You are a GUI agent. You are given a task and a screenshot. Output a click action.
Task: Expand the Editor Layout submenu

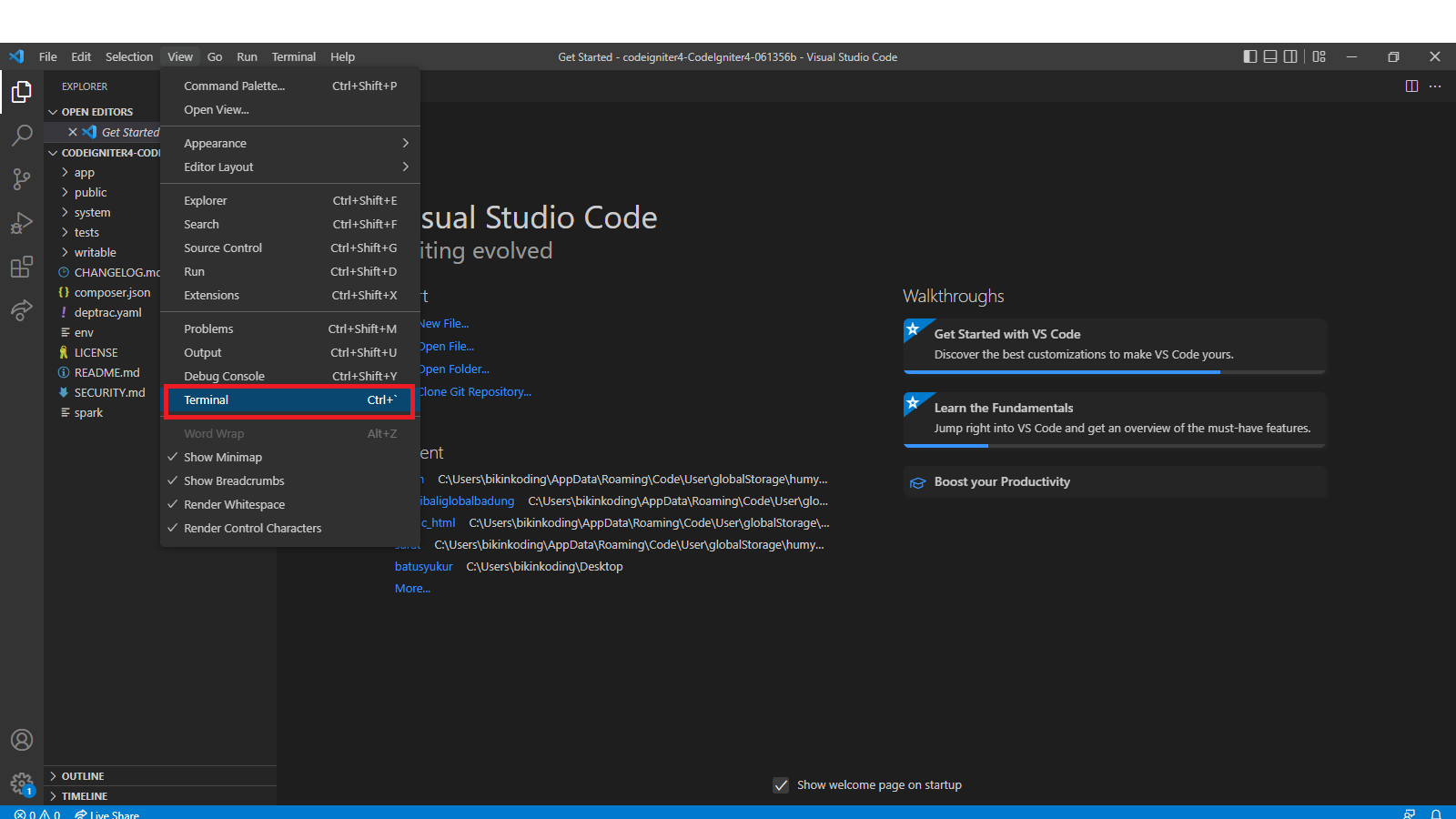pyautogui.click(x=289, y=167)
